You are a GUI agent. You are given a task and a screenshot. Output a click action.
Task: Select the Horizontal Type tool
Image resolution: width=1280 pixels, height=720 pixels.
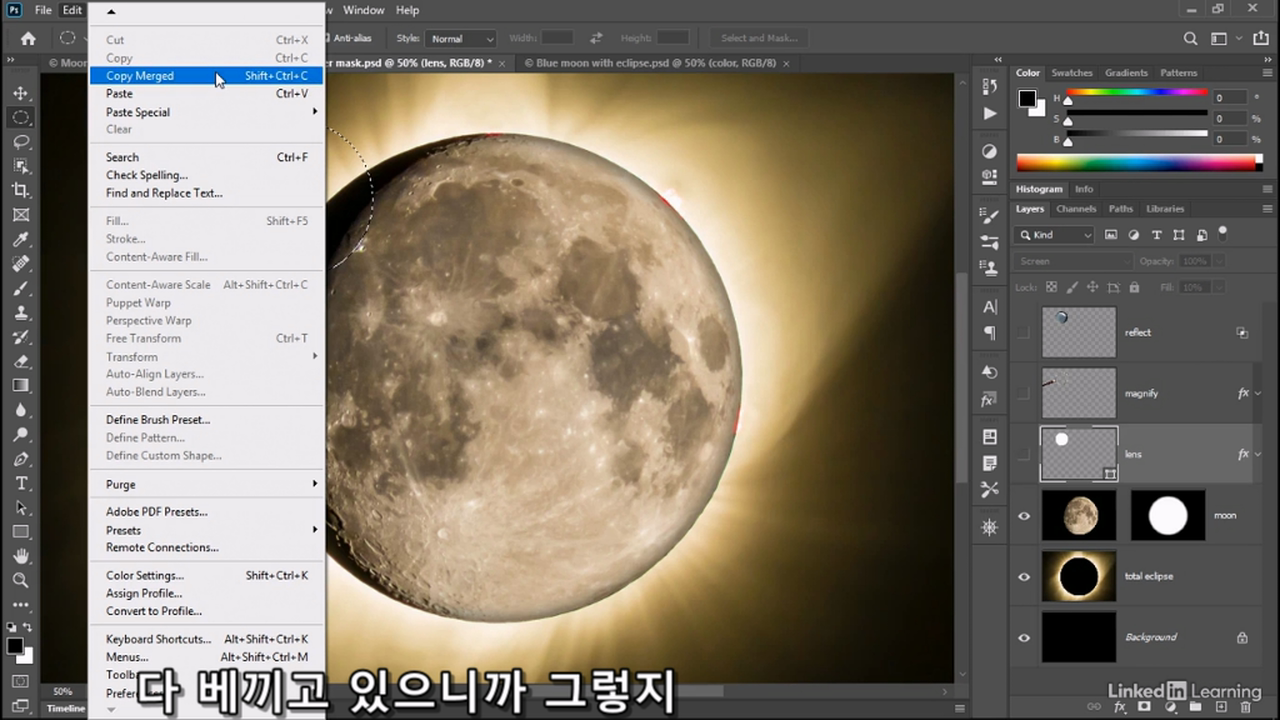(21, 483)
